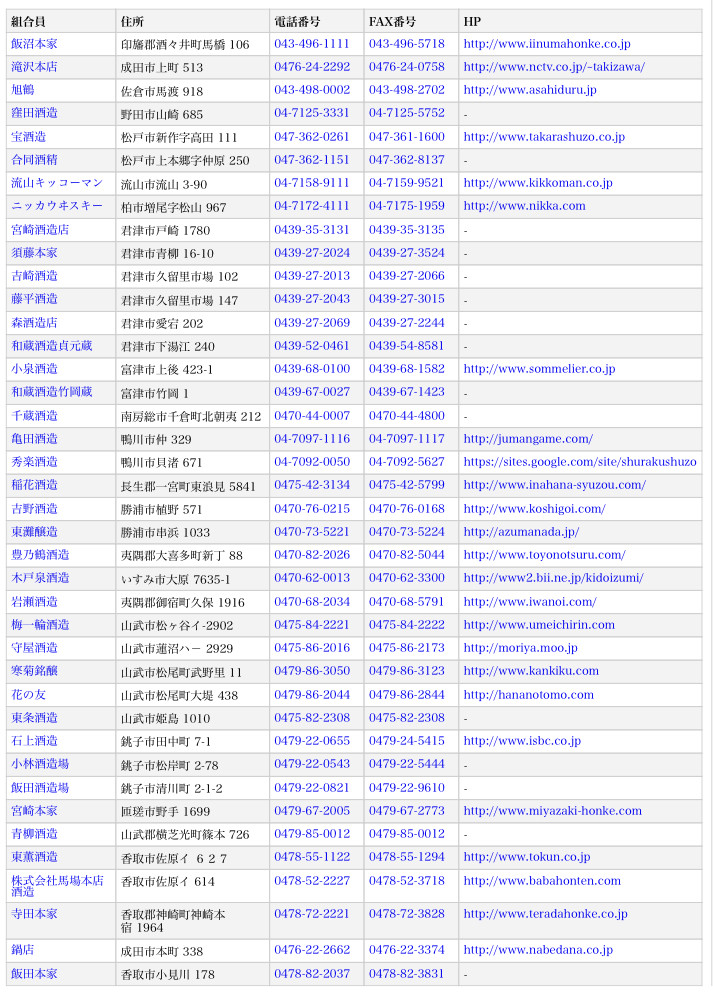Click phone number 0439-35-3131
713x992 pixels.
pos(312,230)
